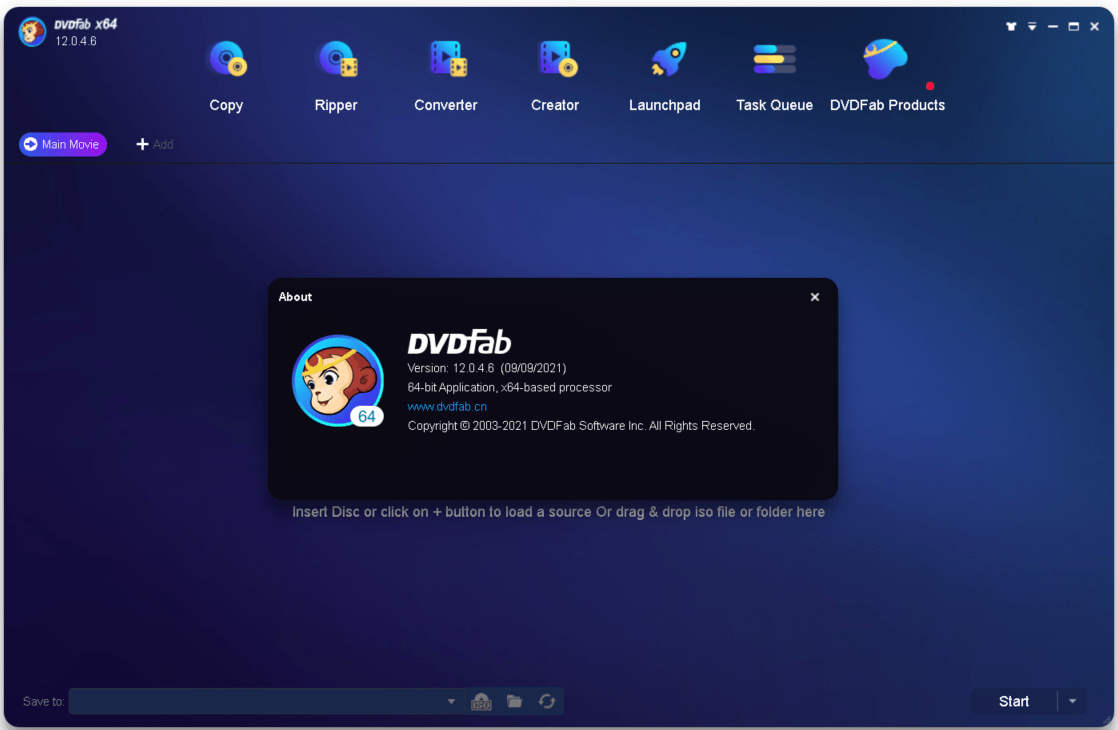Click the Insert Disc instruction text
This screenshot has width=1118, height=730.
click(558, 512)
